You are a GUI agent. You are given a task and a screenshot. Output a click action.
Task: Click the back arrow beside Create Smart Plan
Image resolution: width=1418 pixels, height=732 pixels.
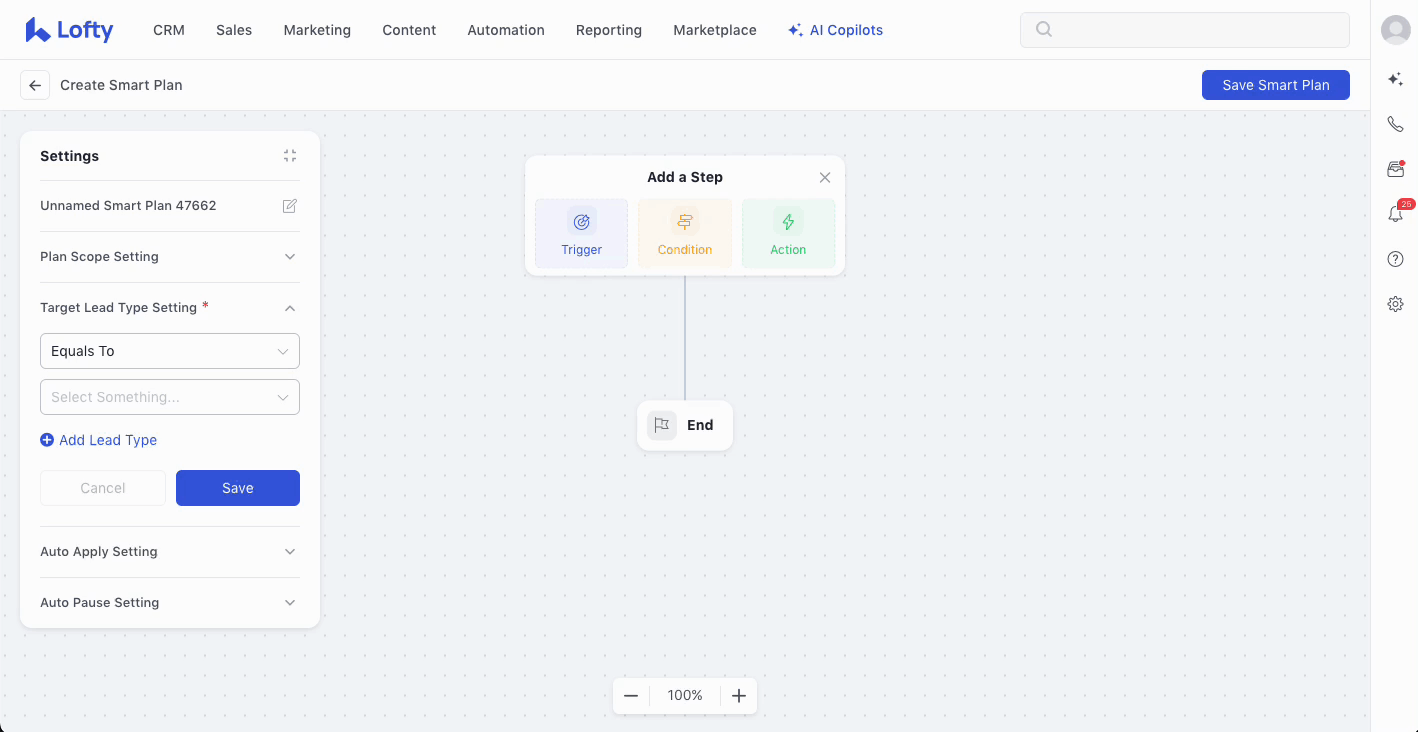pos(35,85)
